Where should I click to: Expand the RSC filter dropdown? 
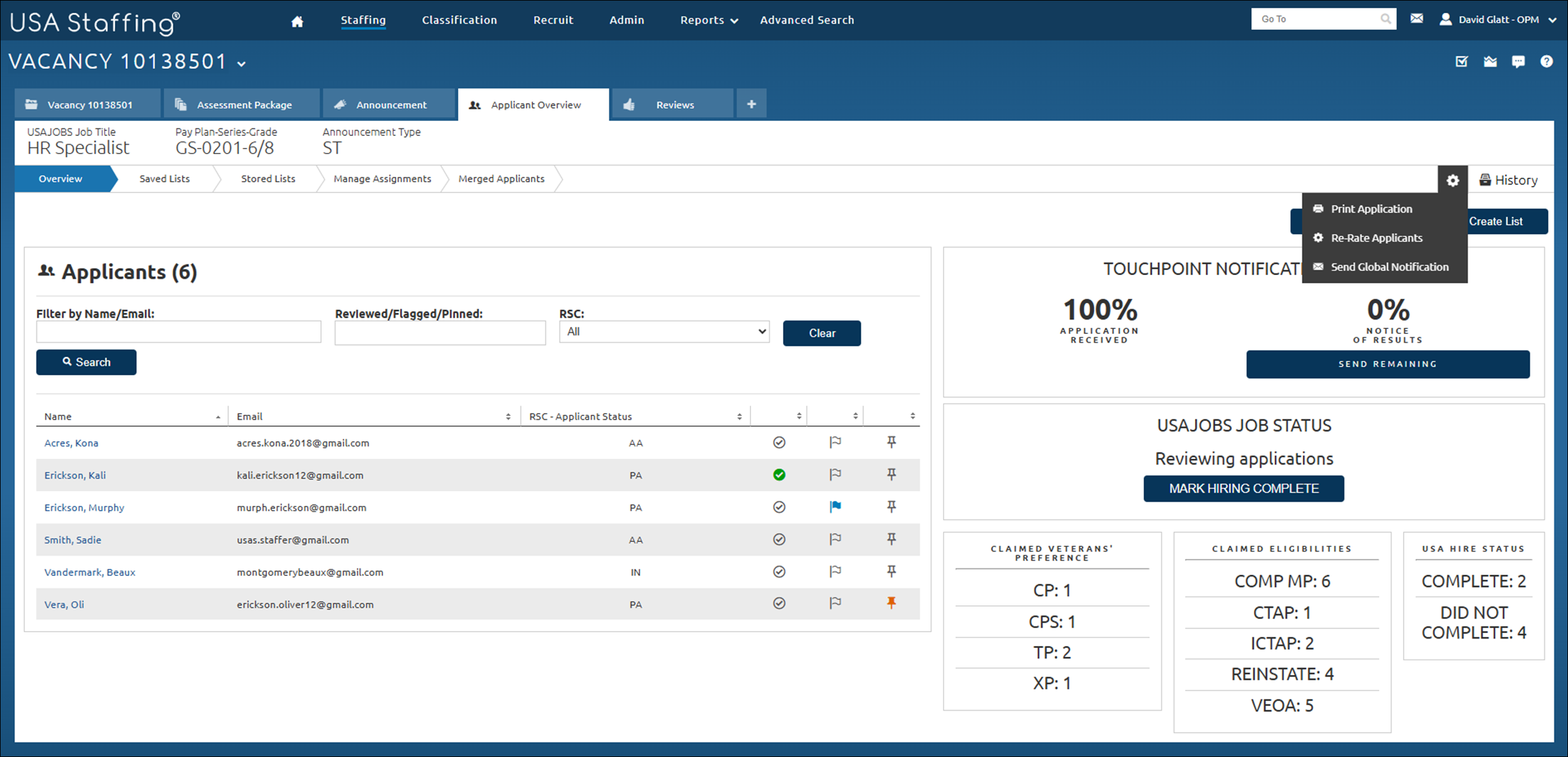coord(664,332)
